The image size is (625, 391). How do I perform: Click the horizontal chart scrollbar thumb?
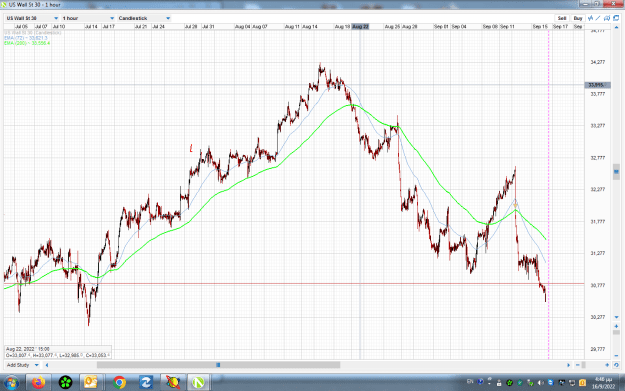click(218, 365)
